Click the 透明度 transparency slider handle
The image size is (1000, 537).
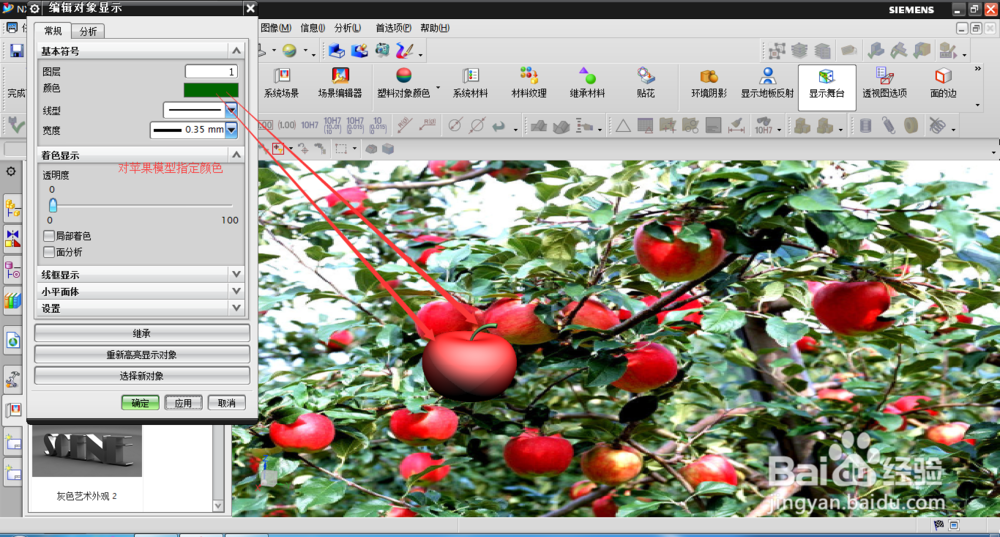53,205
